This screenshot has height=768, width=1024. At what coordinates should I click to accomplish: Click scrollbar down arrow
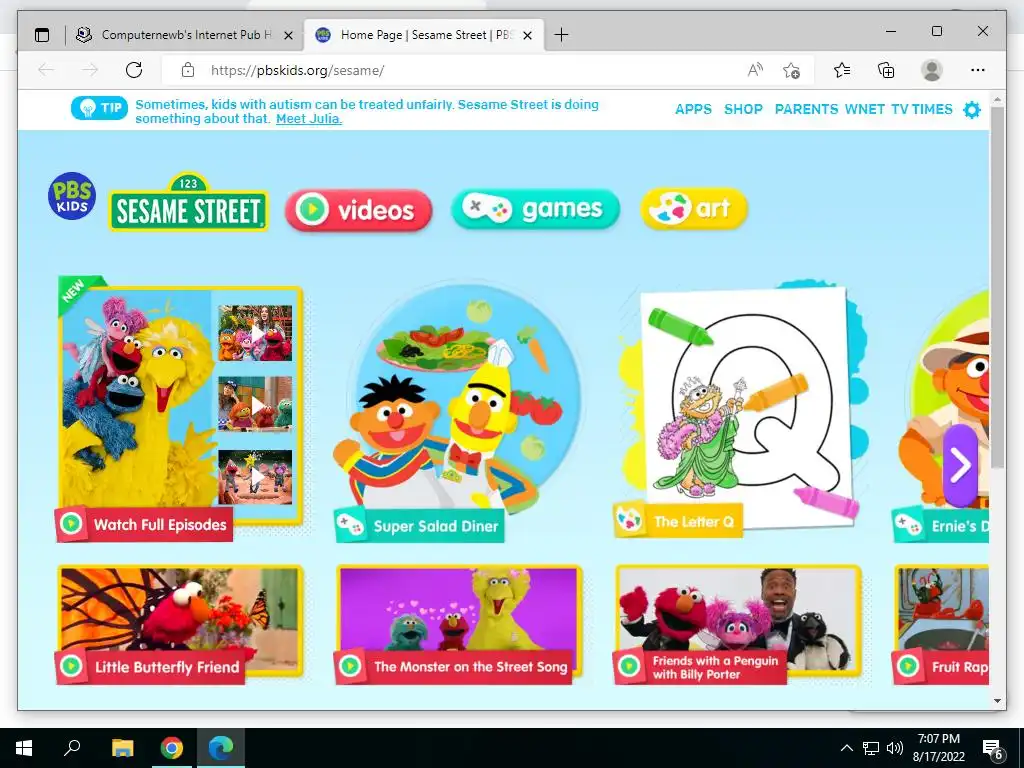(997, 701)
